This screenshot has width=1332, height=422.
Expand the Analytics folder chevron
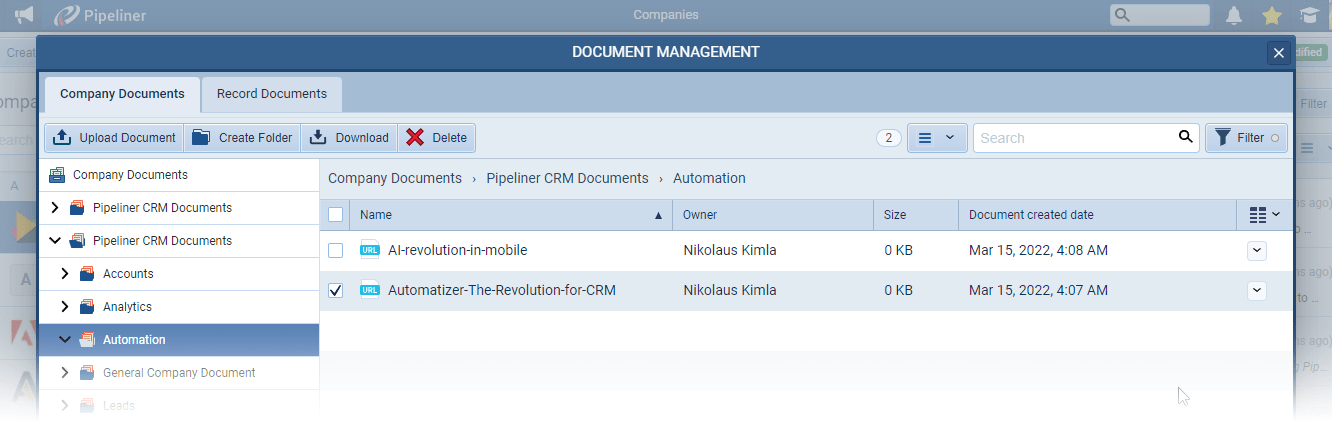(x=65, y=307)
